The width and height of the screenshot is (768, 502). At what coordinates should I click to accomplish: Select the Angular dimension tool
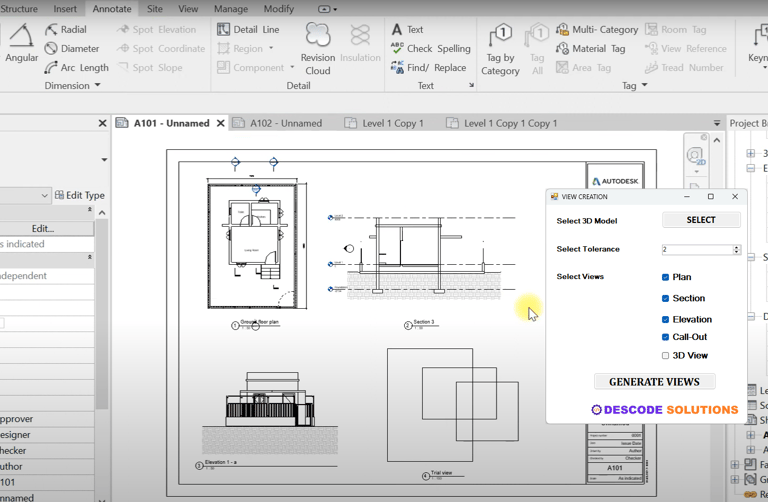[21, 44]
